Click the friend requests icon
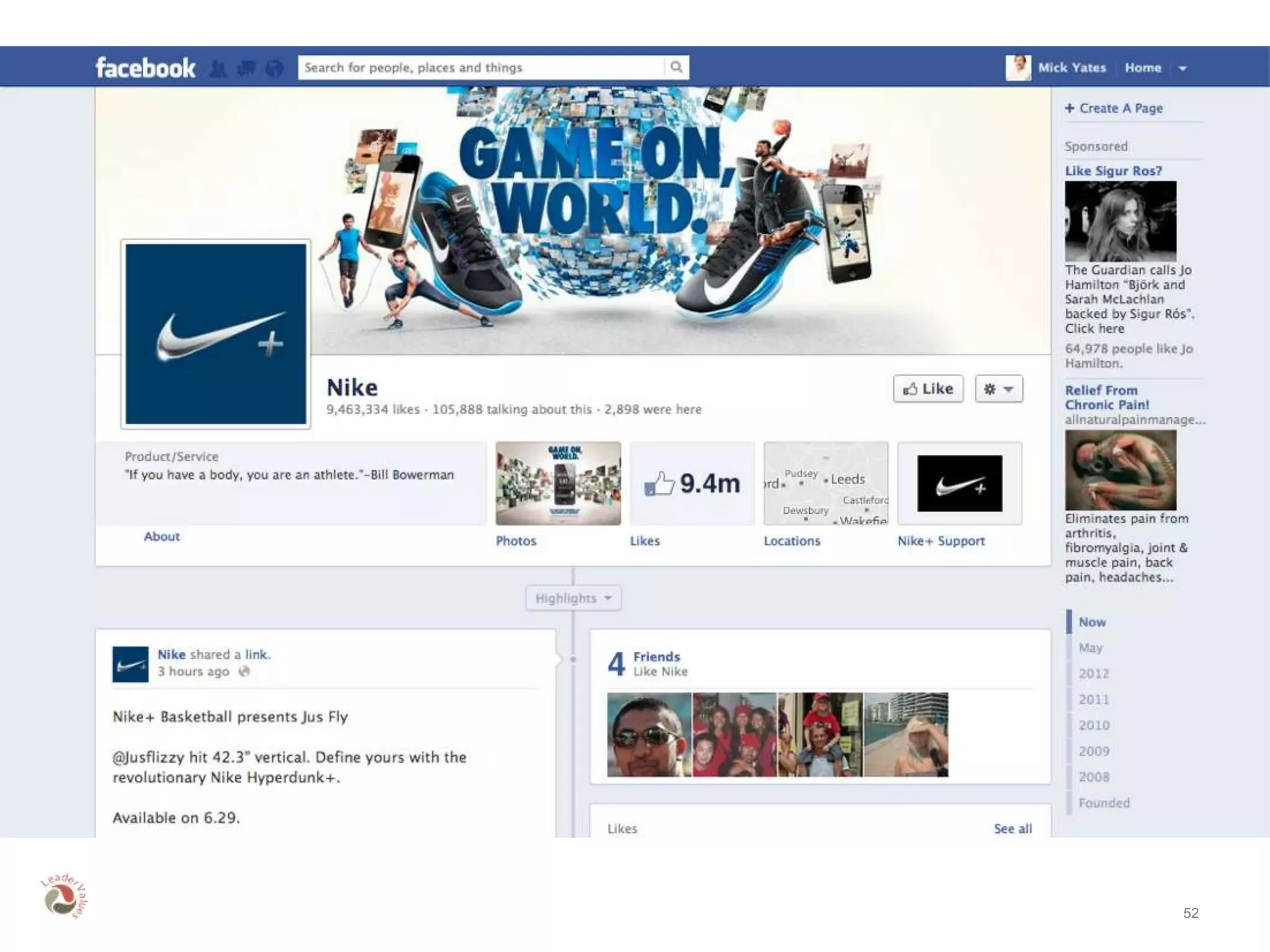Viewport: 1270px width, 952px height. [218, 68]
